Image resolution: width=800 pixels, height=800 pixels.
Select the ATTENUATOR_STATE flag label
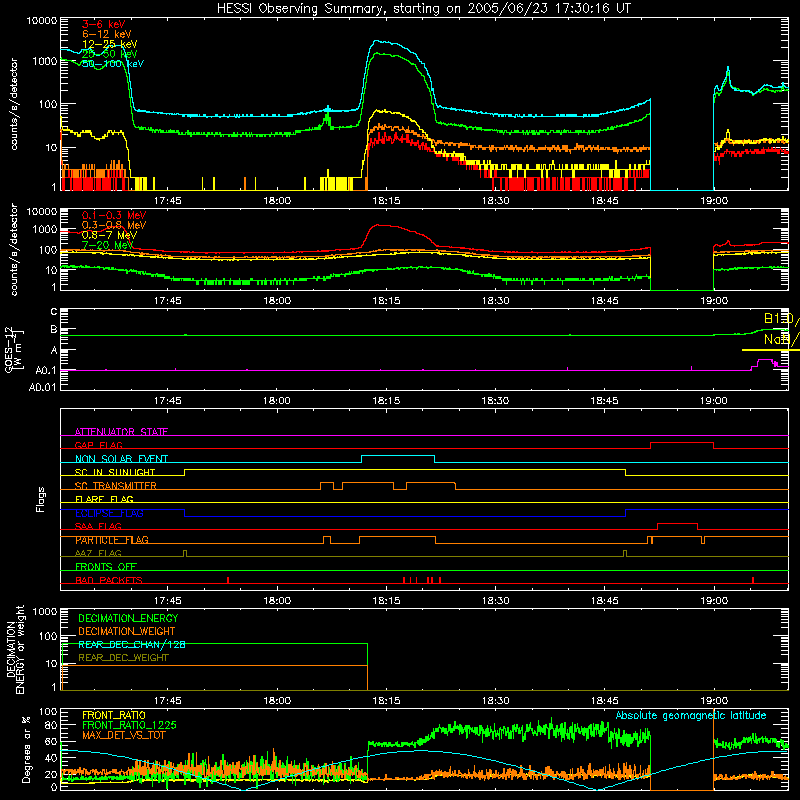tap(121, 432)
